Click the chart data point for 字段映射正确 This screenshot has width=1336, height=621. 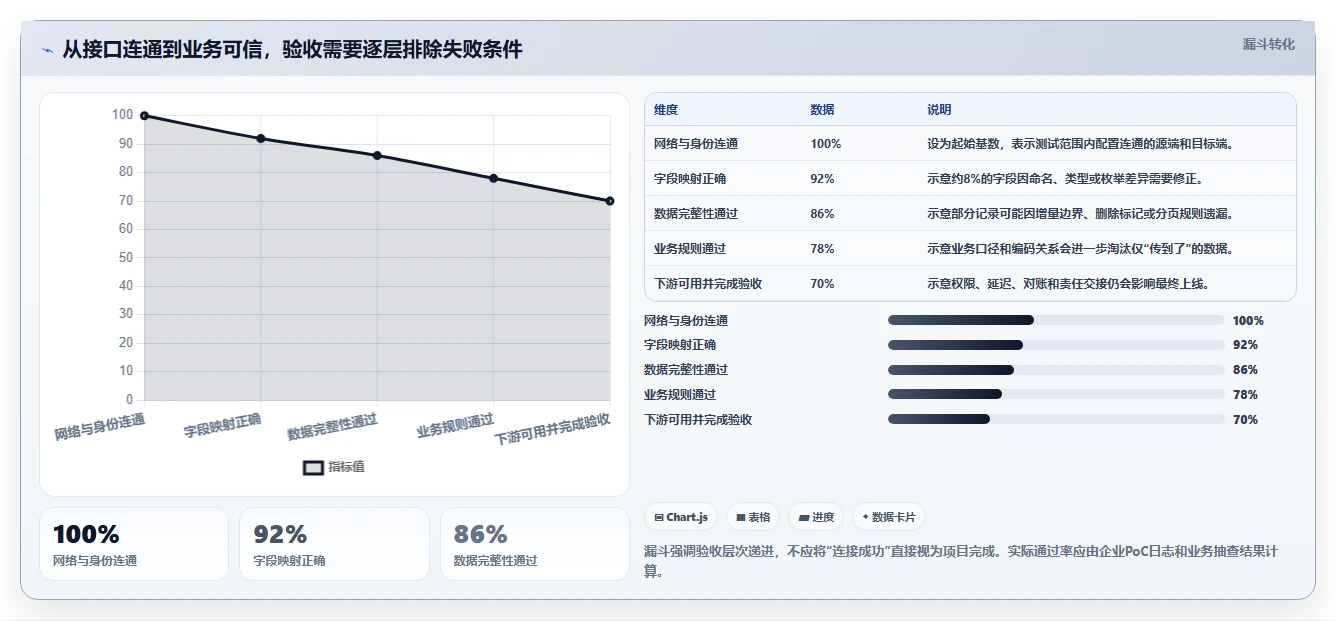(x=261, y=139)
